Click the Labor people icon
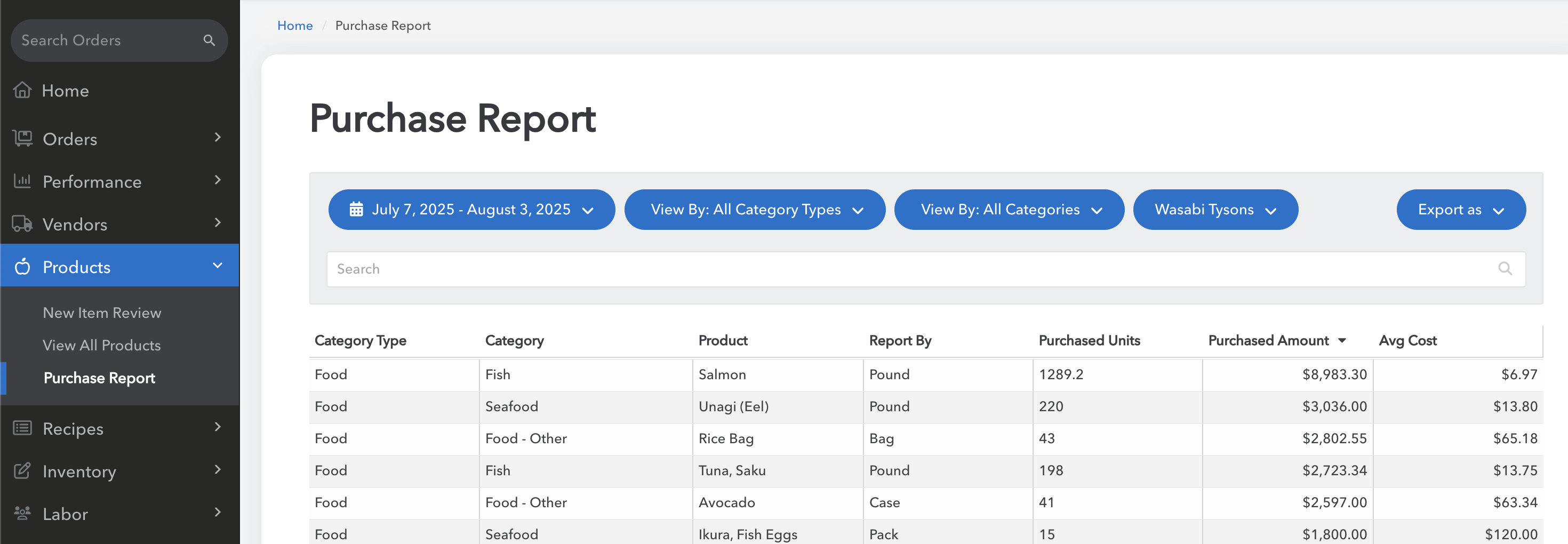Image resolution: width=1568 pixels, height=544 pixels. [x=22, y=513]
